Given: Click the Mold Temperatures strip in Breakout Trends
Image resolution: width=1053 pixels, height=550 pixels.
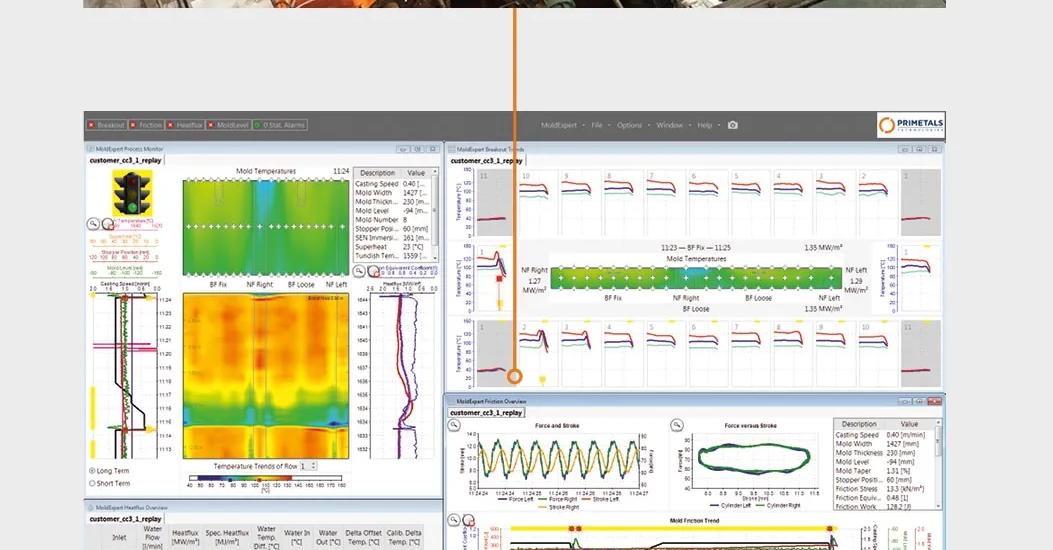Looking at the screenshot, I should tap(696, 278).
